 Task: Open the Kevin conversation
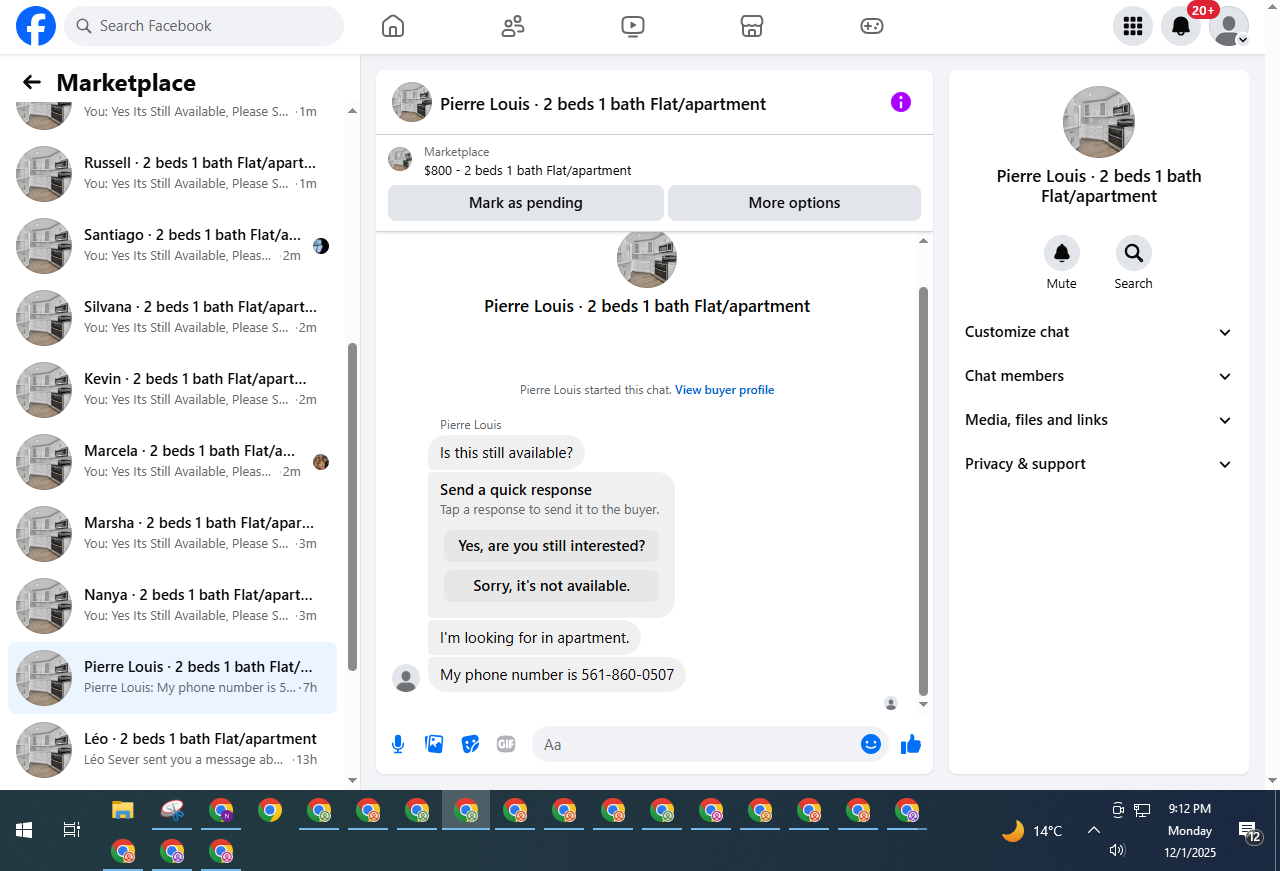click(x=172, y=390)
